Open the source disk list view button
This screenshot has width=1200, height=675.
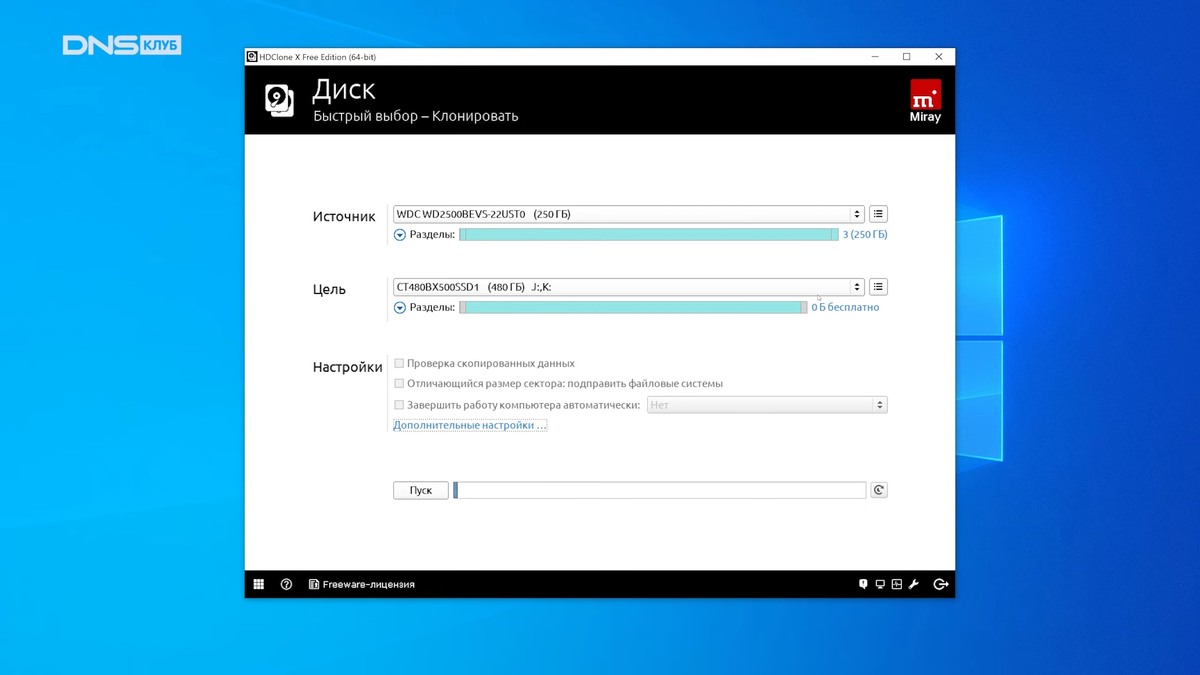pos(878,214)
